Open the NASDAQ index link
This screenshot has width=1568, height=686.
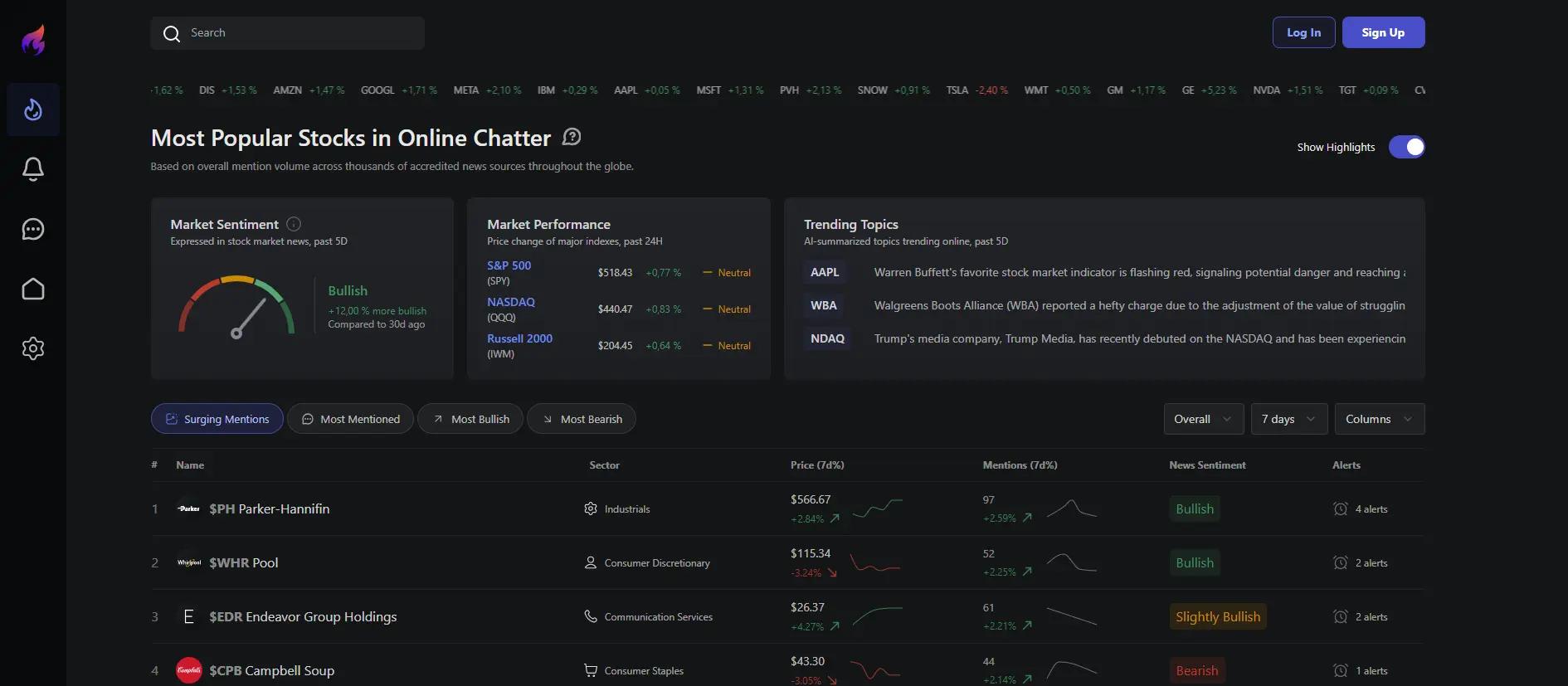(511, 302)
